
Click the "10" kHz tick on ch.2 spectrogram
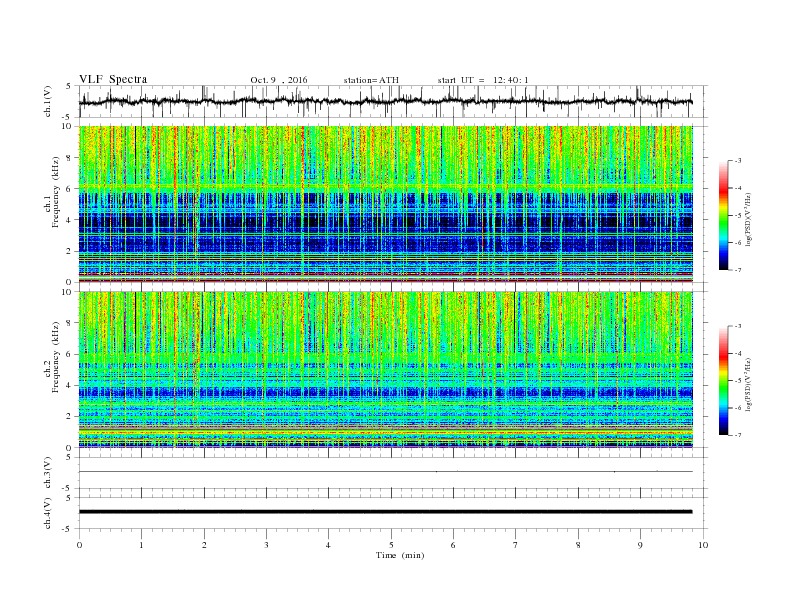tap(67, 291)
